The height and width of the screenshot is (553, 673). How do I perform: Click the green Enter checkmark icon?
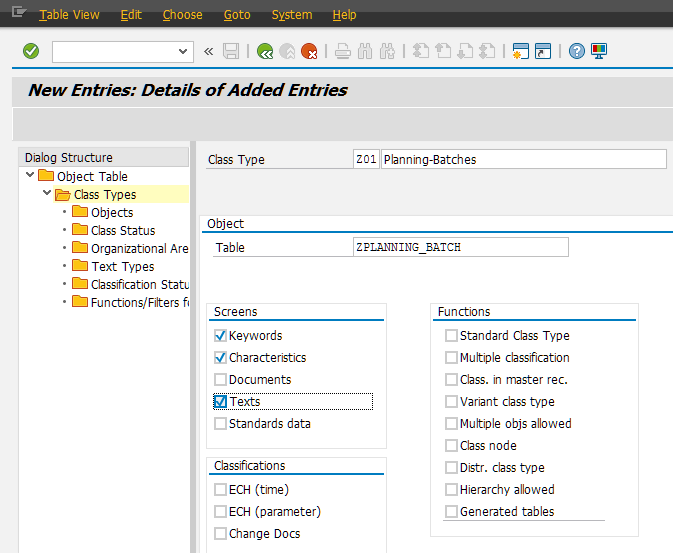[x=31, y=51]
